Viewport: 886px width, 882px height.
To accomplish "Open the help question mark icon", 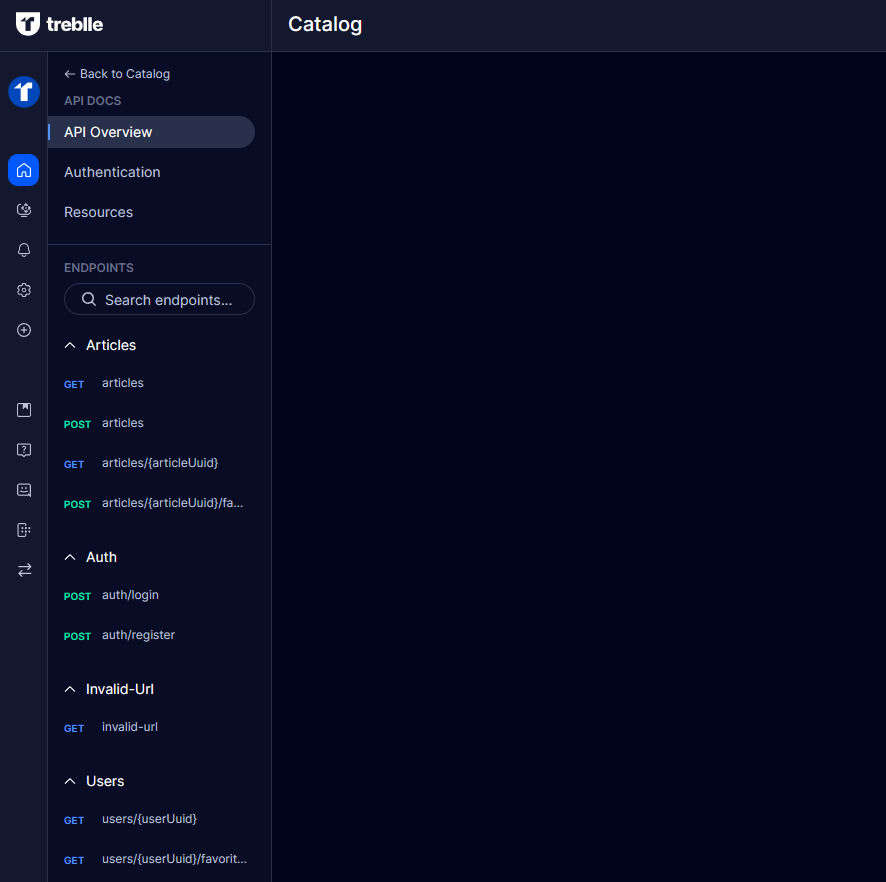I will [x=24, y=450].
